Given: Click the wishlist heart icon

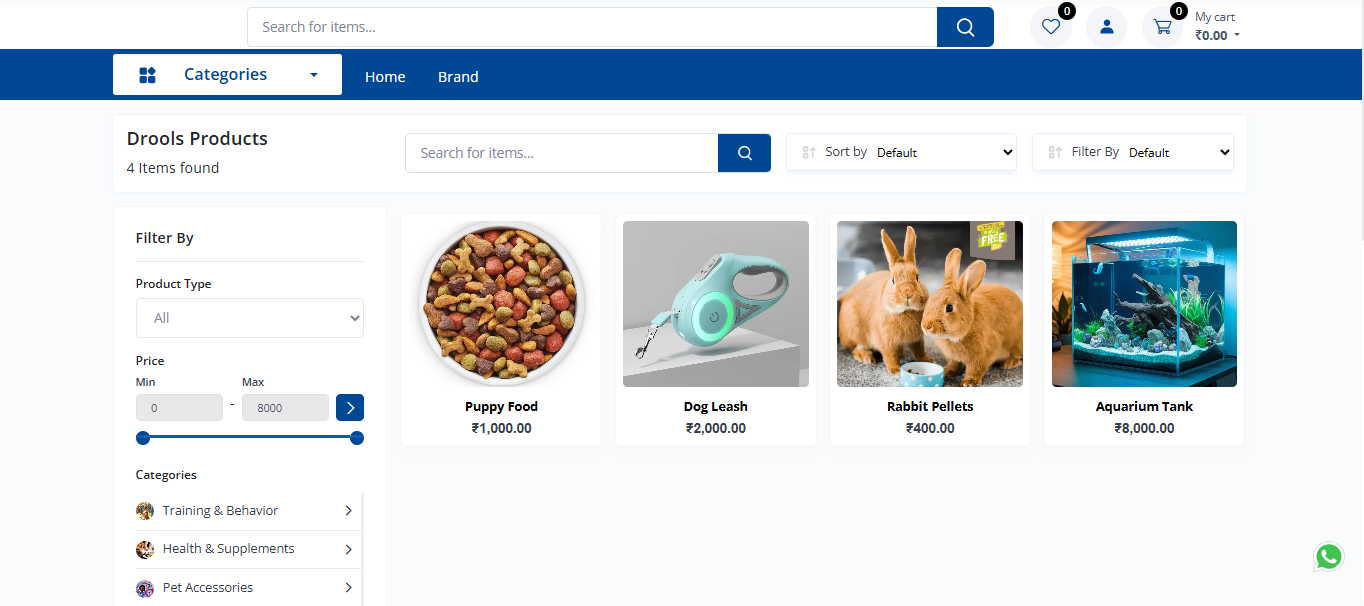Looking at the screenshot, I should pyautogui.click(x=1050, y=27).
